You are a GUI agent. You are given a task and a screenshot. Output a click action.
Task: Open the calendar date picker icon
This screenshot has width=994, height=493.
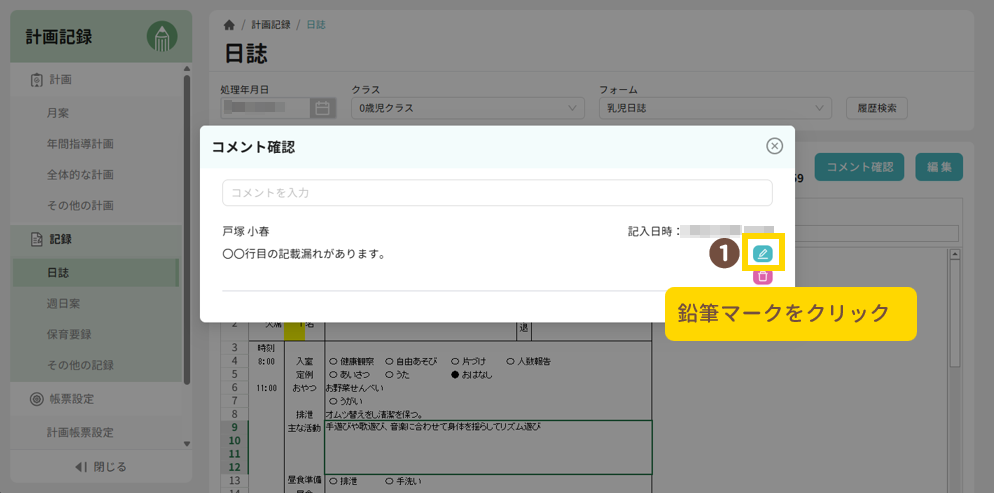pyautogui.click(x=322, y=108)
